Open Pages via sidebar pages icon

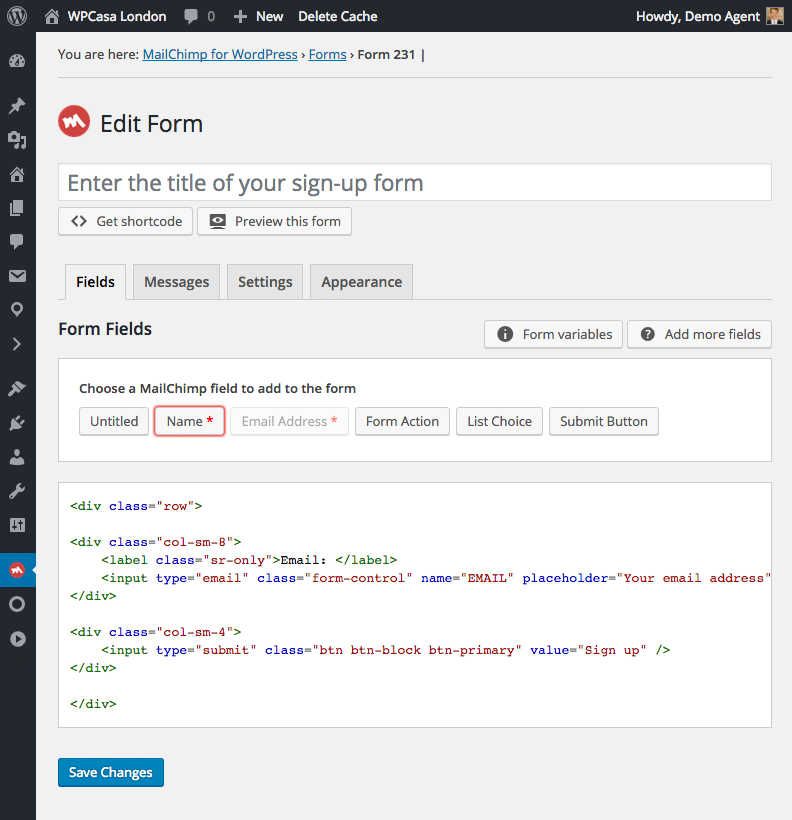[x=17, y=208]
